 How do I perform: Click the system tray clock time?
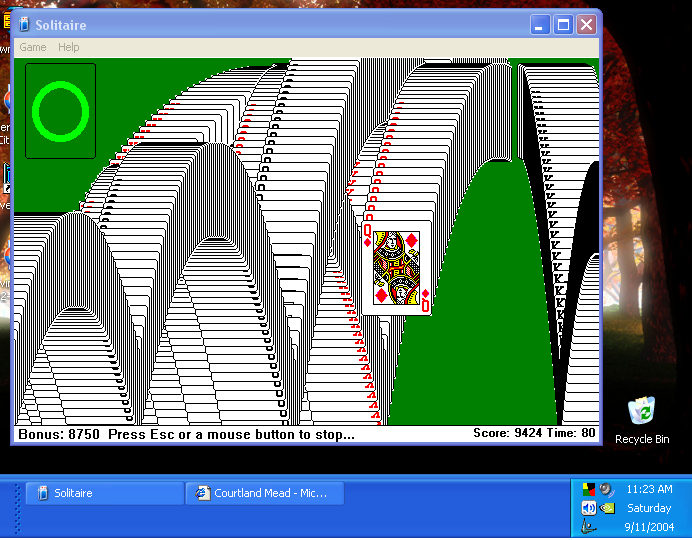648,490
